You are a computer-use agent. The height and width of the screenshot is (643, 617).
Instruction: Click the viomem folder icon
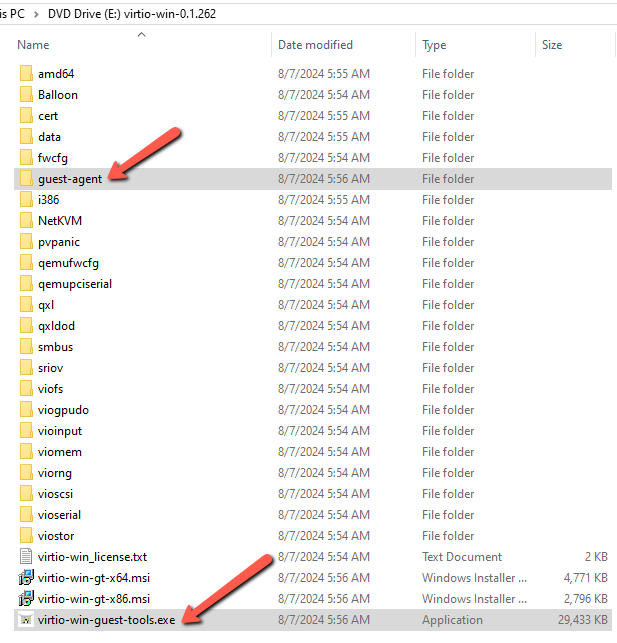click(26, 452)
